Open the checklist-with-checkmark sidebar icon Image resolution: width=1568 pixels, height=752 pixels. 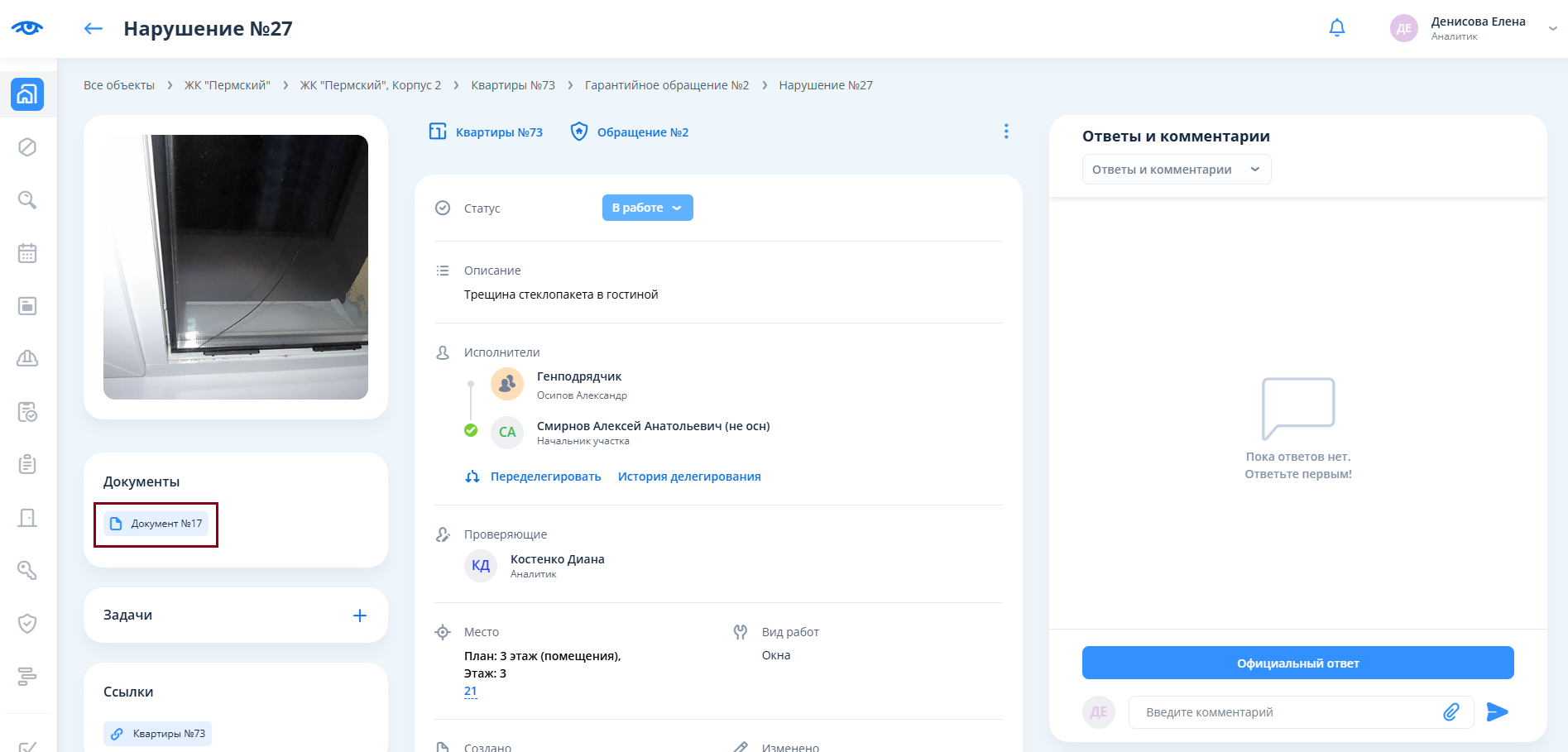pos(27,411)
